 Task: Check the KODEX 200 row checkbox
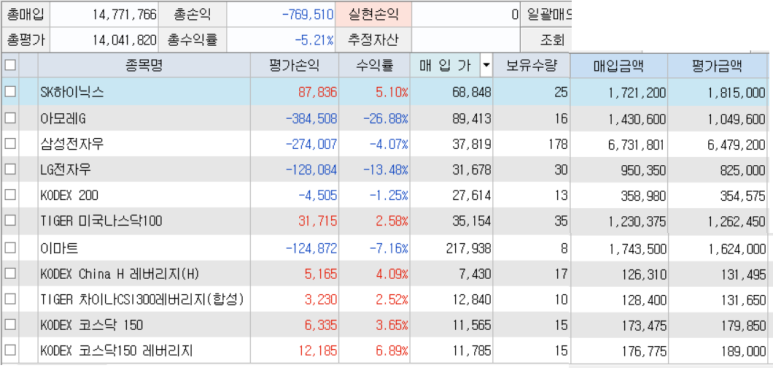pyautogui.click(x=10, y=195)
